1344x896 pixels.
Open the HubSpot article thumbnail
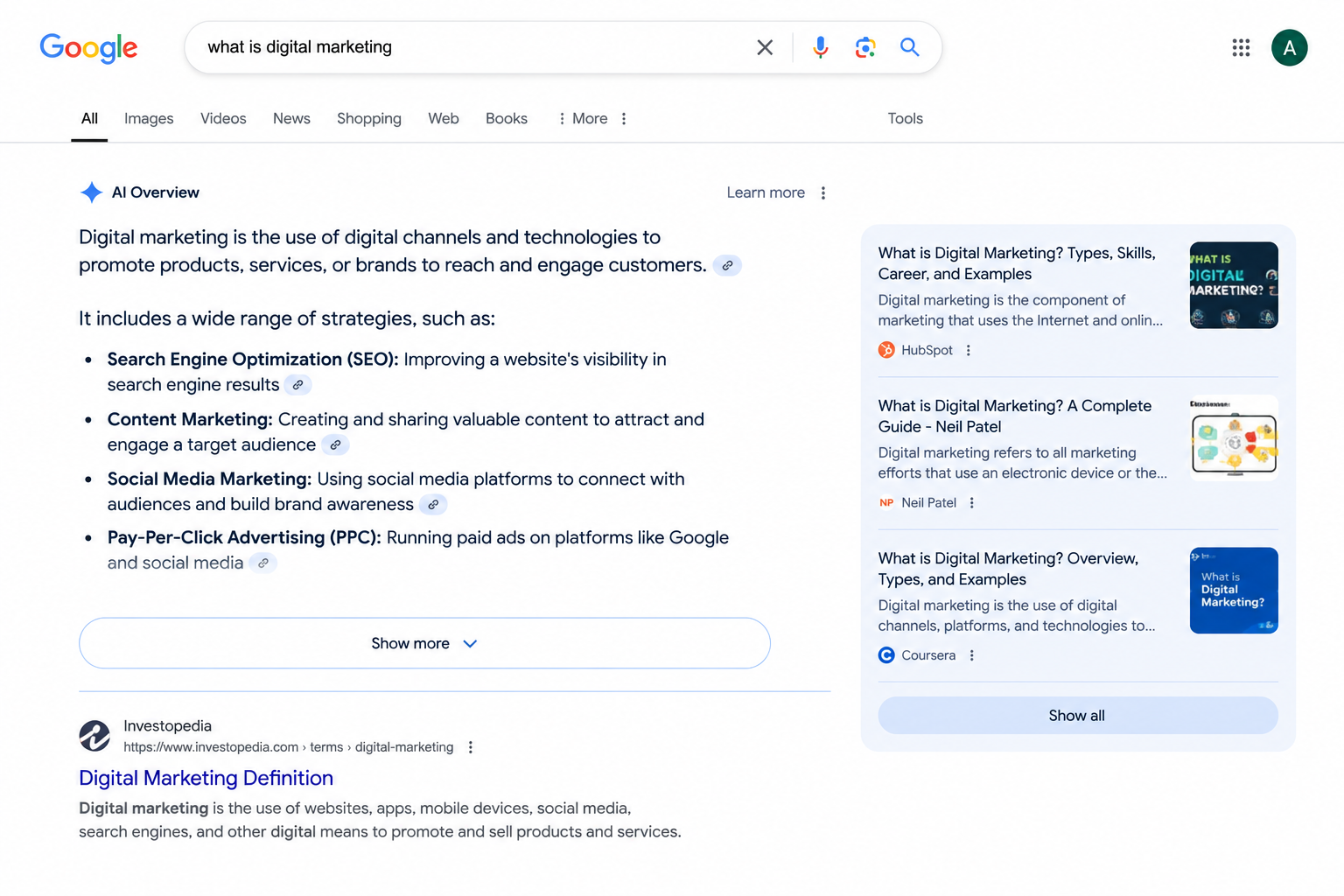pos(1234,285)
